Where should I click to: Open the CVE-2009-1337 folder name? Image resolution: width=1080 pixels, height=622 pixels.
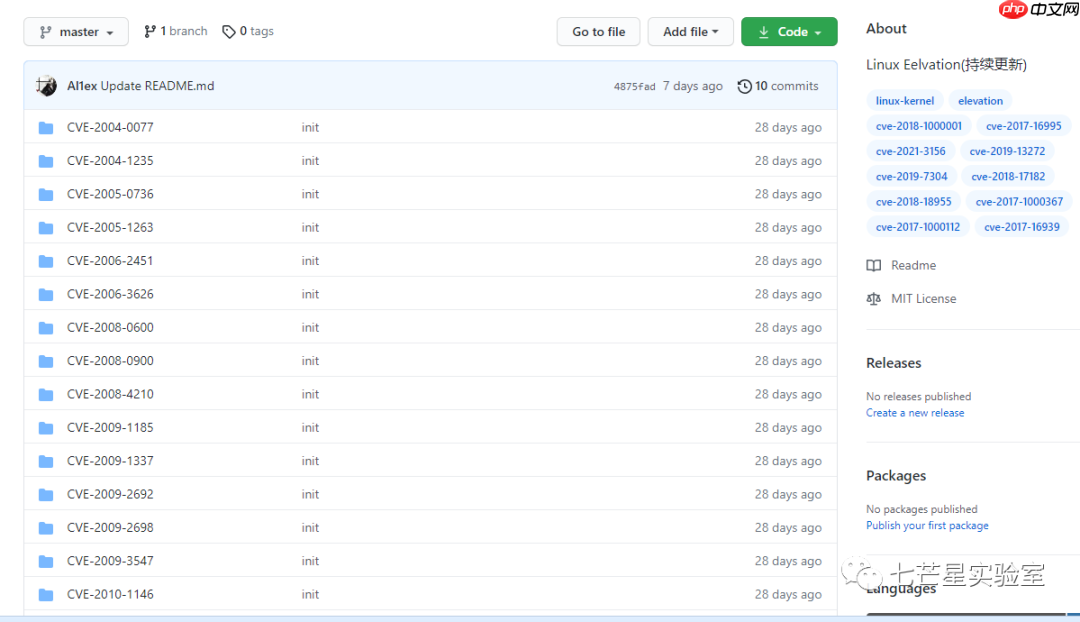pos(110,461)
